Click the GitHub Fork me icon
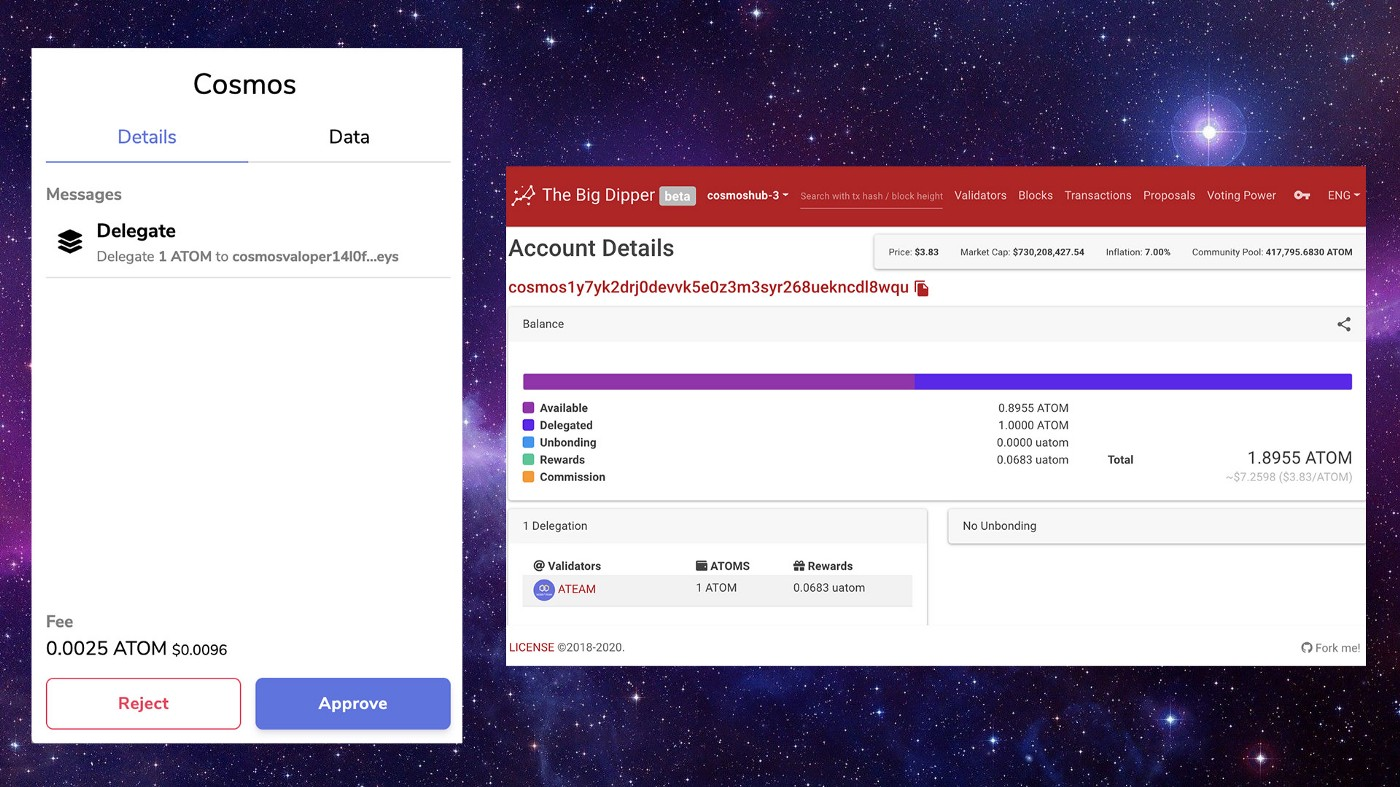This screenshot has width=1400, height=787. tap(1306, 648)
